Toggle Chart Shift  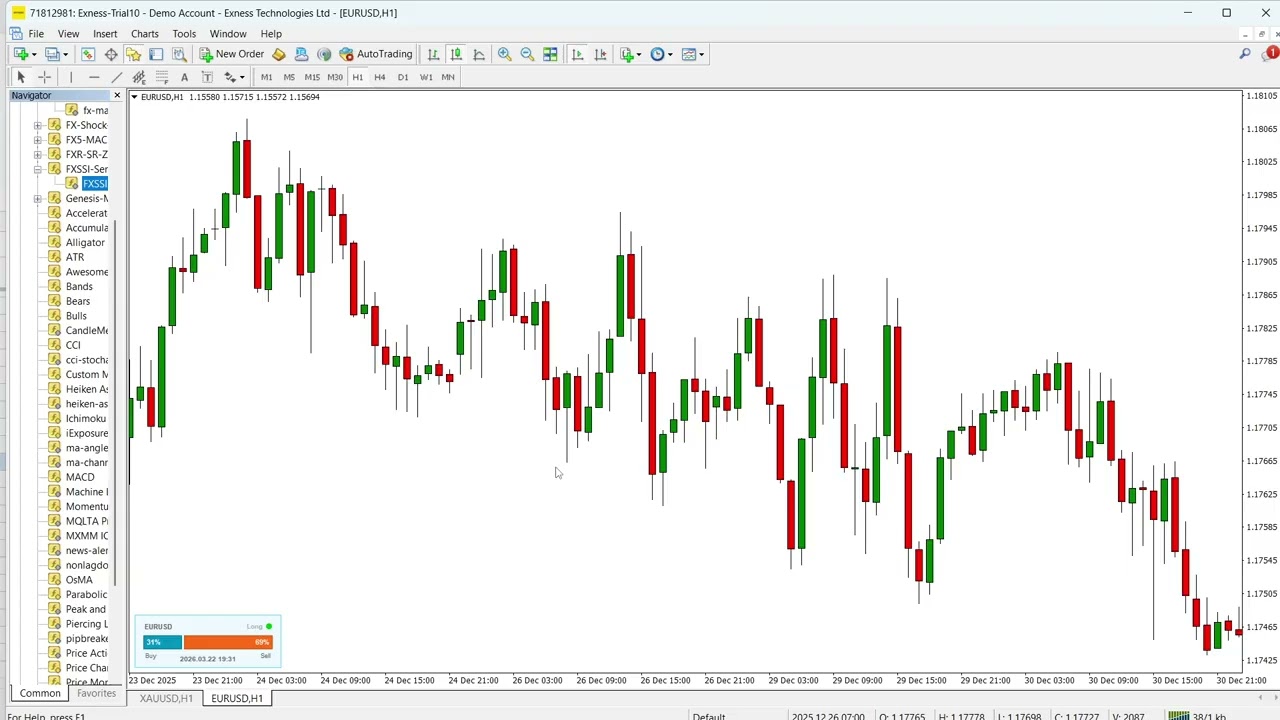coord(600,54)
